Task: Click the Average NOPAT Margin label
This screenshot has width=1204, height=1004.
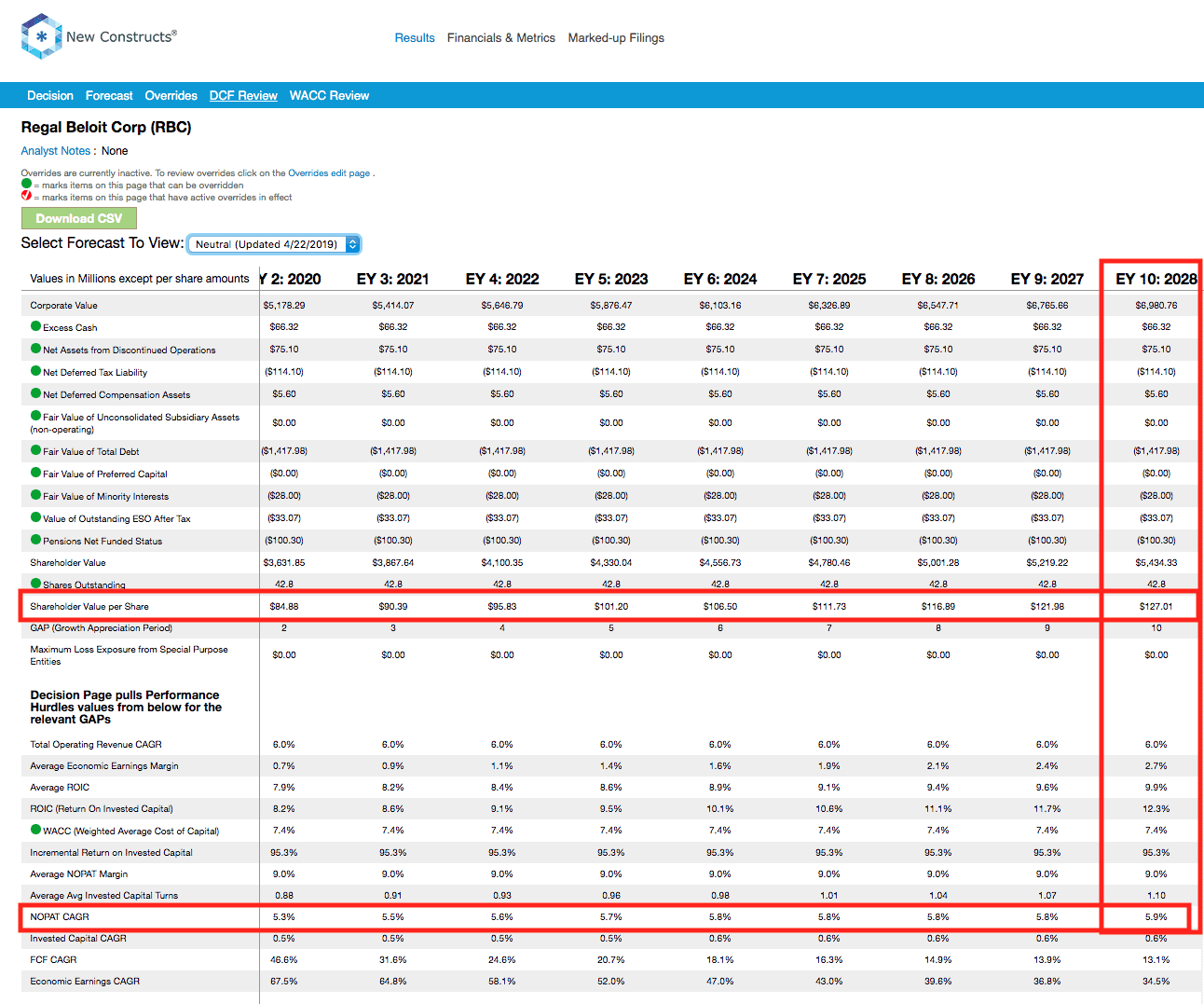Action: [x=79, y=874]
